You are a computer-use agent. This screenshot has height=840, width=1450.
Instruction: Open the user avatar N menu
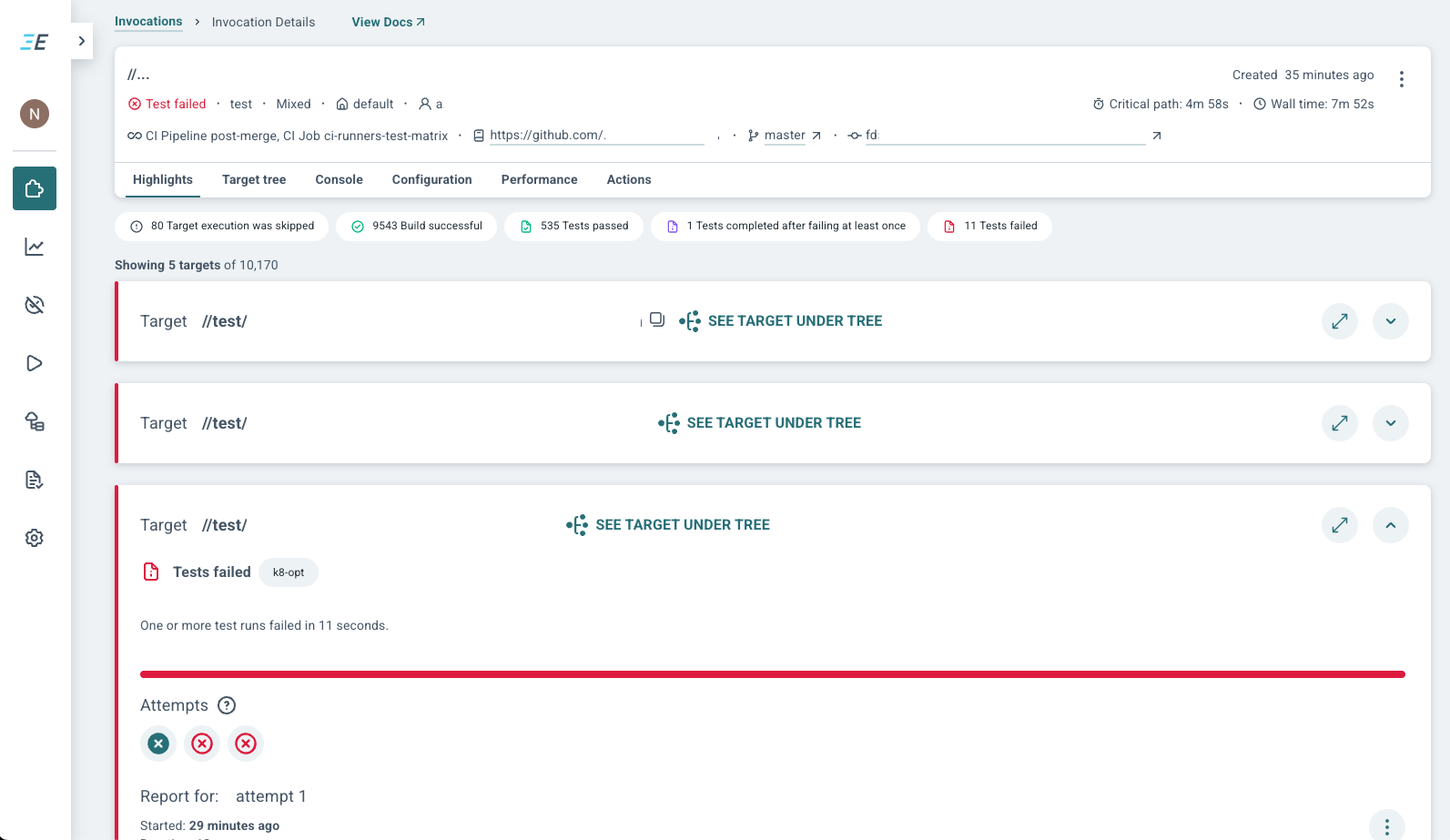click(x=35, y=114)
